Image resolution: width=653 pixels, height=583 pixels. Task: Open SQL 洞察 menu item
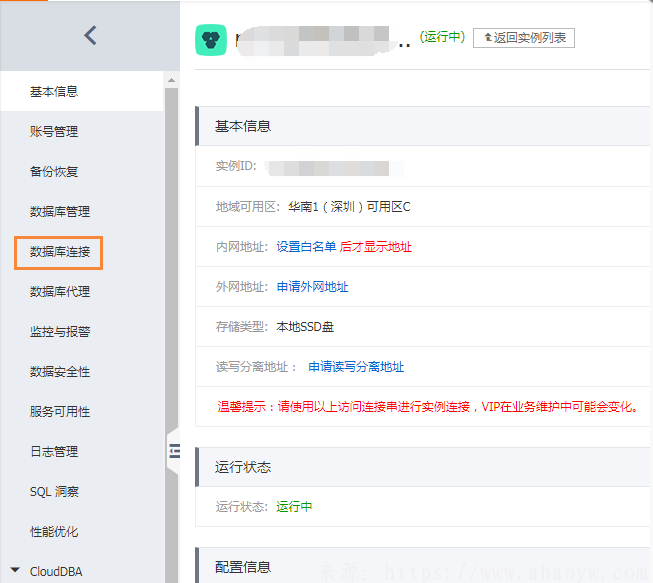[54, 492]
